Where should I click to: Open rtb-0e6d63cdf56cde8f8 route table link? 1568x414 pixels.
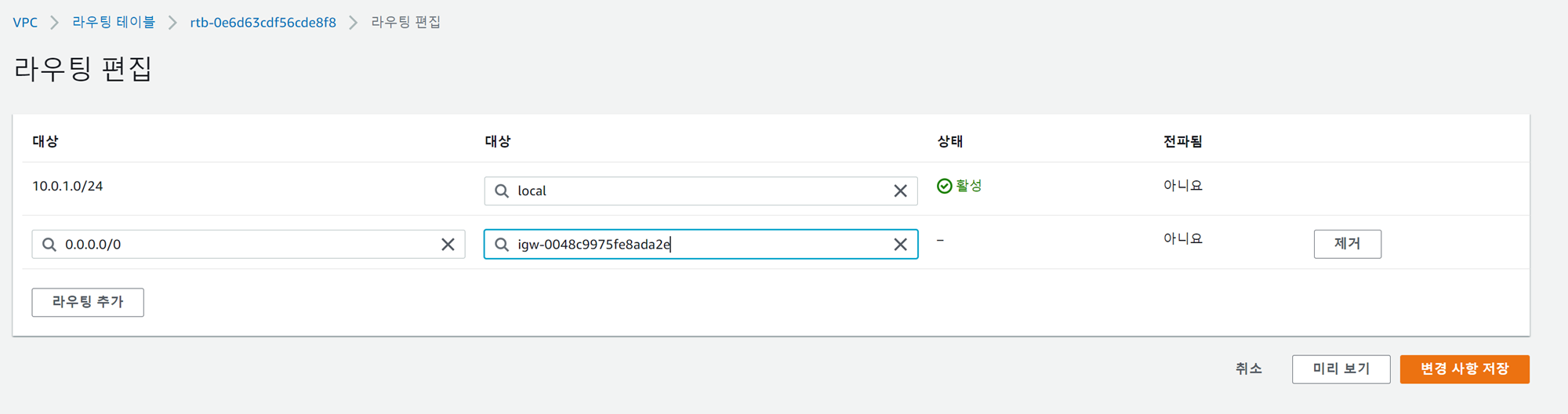click(263, 23)
